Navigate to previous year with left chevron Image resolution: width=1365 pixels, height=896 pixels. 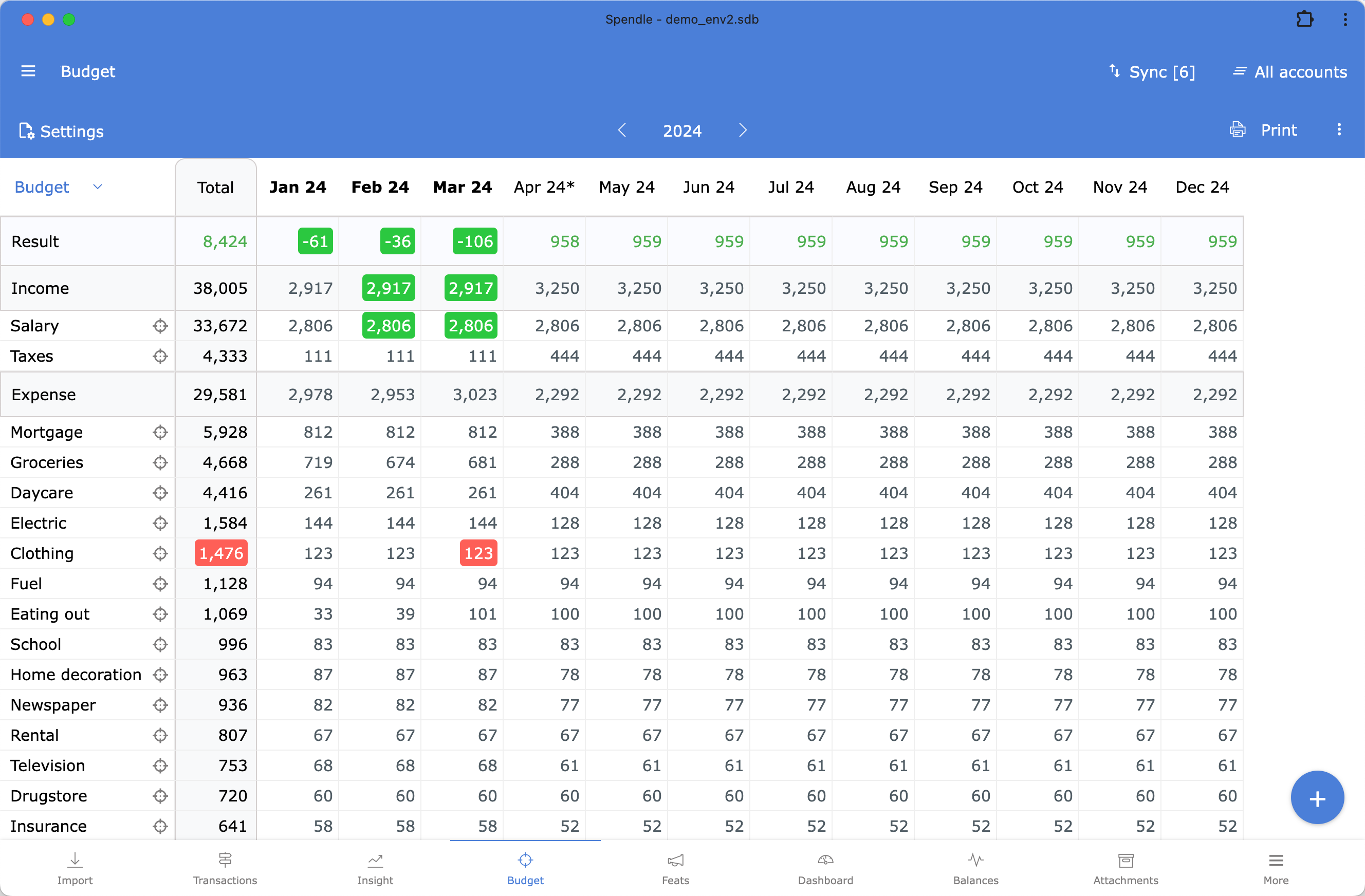tap(623, 130)
